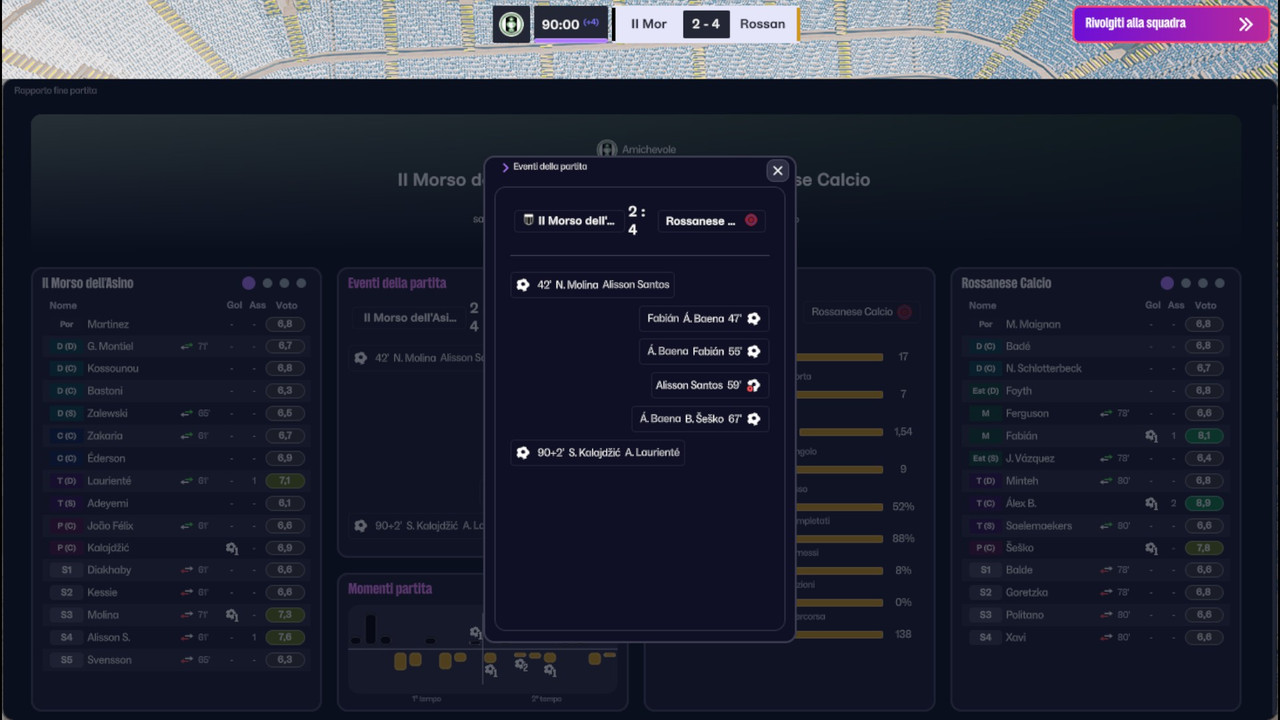Click the goal icon on Fabián row
The height and width of the screenshot is (720, 1280).
click(1151, 436)
